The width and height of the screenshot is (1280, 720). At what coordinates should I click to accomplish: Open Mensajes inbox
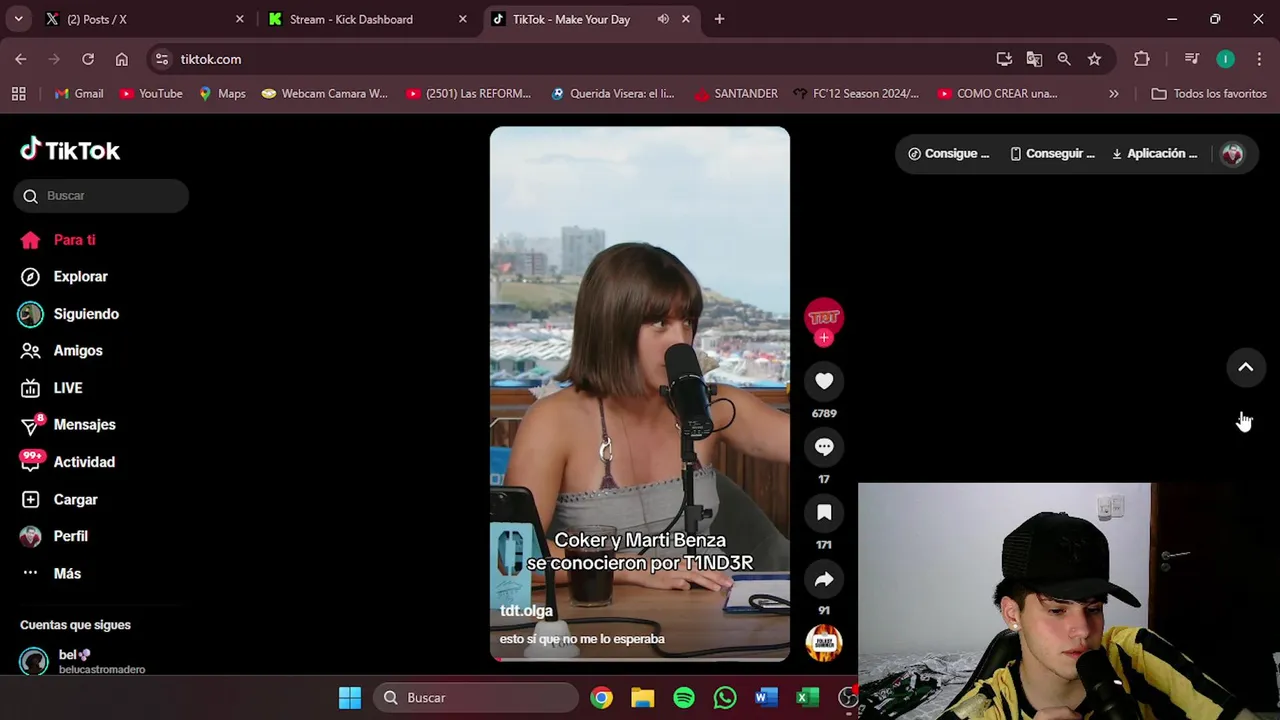68,425
